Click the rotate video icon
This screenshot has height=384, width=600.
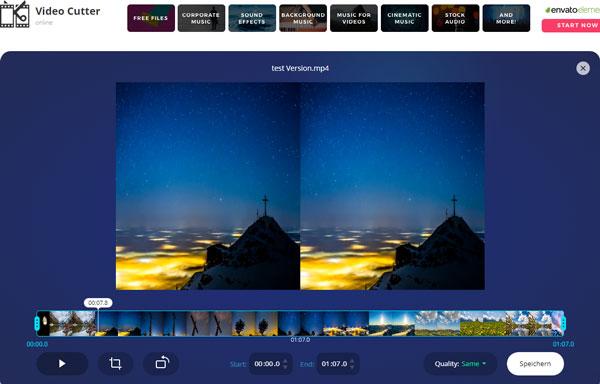point(161,363)
